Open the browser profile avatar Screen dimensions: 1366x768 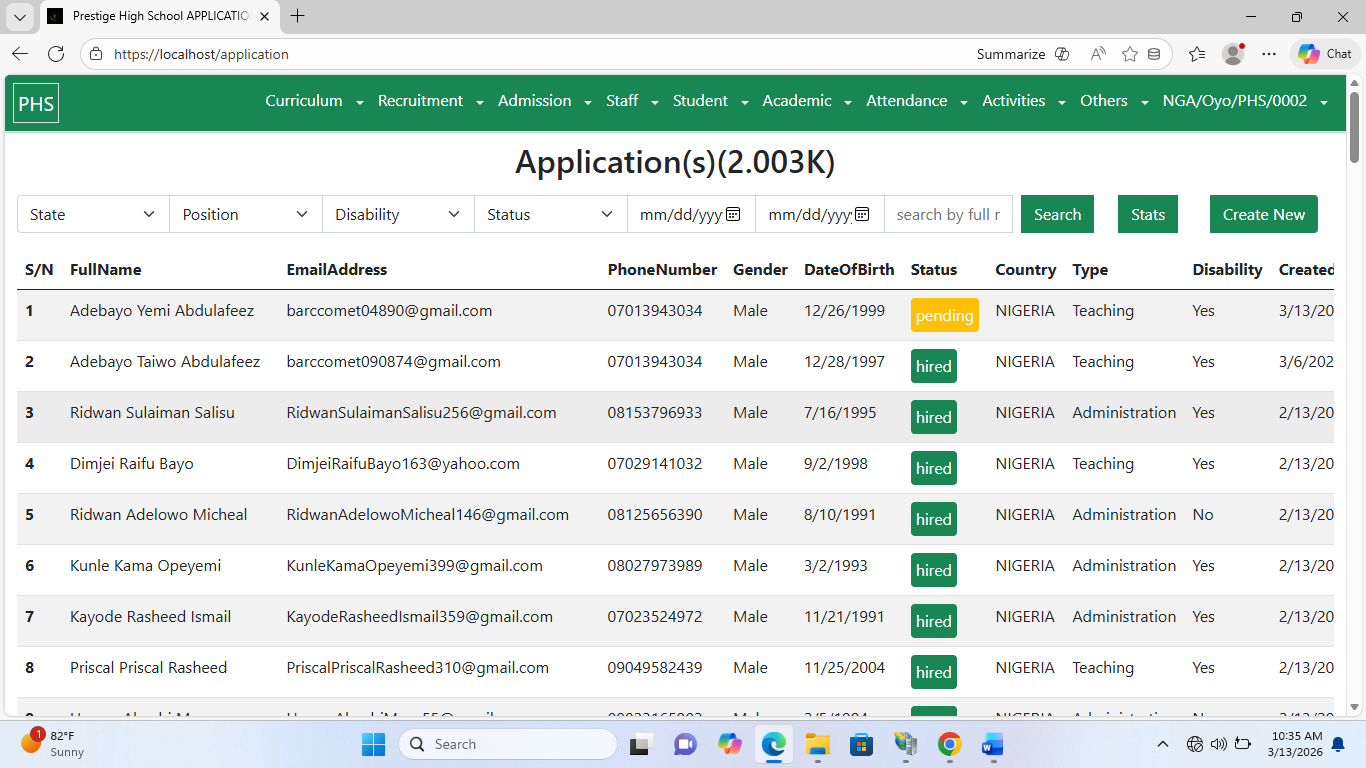(1233, 54)
